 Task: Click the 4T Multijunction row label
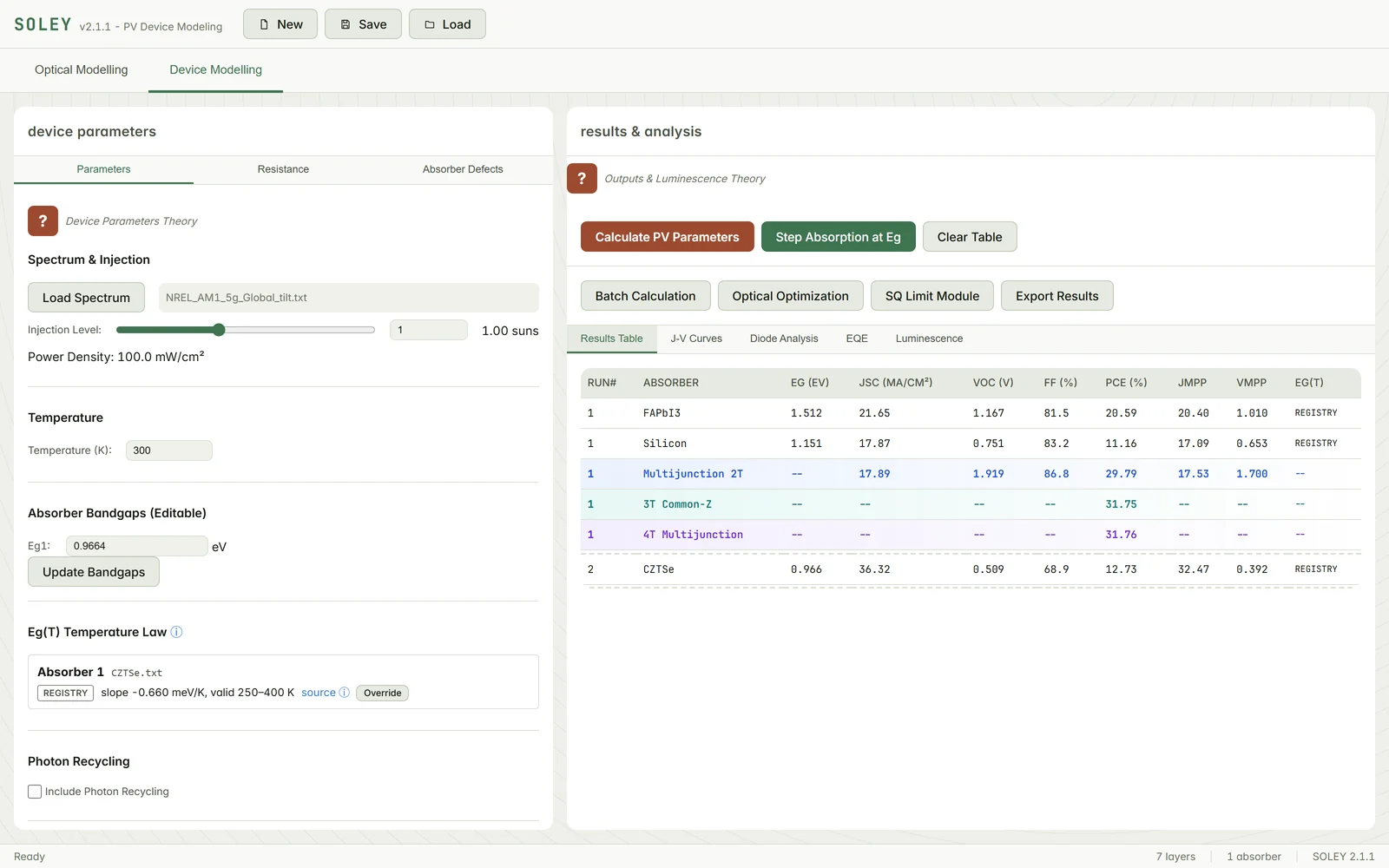(693, 535)
